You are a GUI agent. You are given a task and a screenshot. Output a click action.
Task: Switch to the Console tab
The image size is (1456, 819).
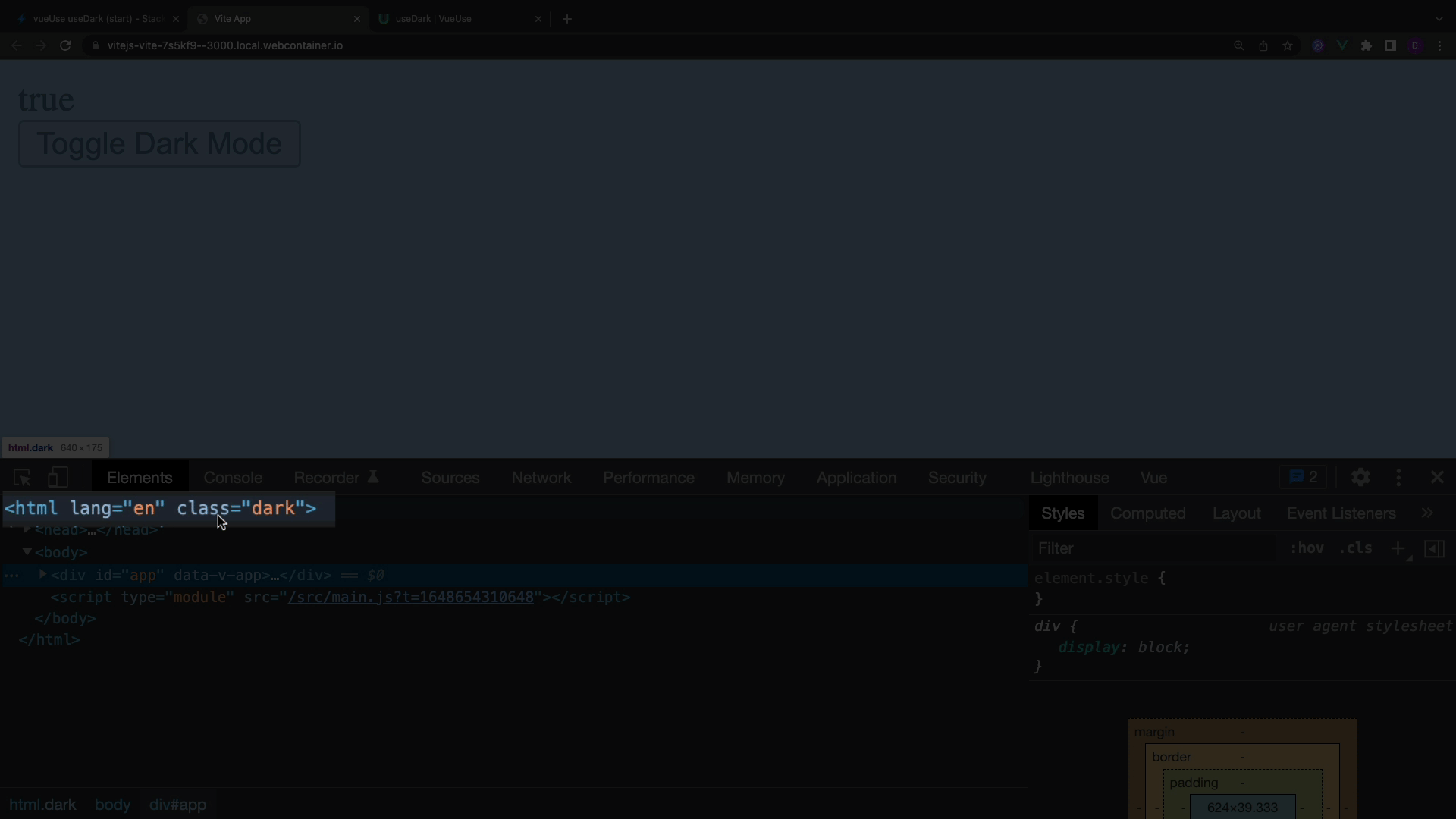pyautogui.click(x=233, y=478)
